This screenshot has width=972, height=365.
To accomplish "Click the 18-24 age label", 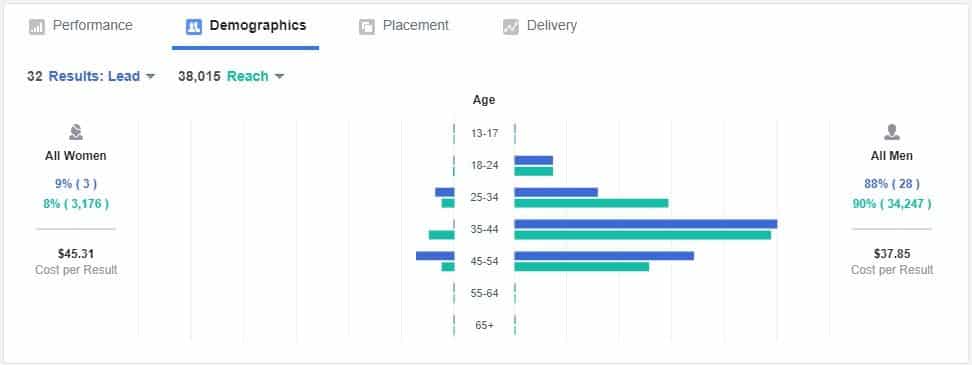I will click(484, 165).
